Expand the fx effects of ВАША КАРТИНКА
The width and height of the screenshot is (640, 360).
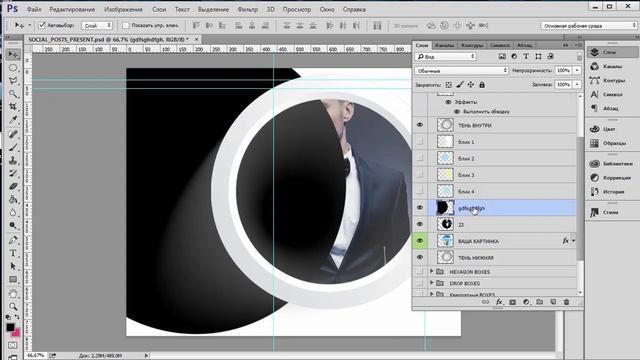point(573,241)
